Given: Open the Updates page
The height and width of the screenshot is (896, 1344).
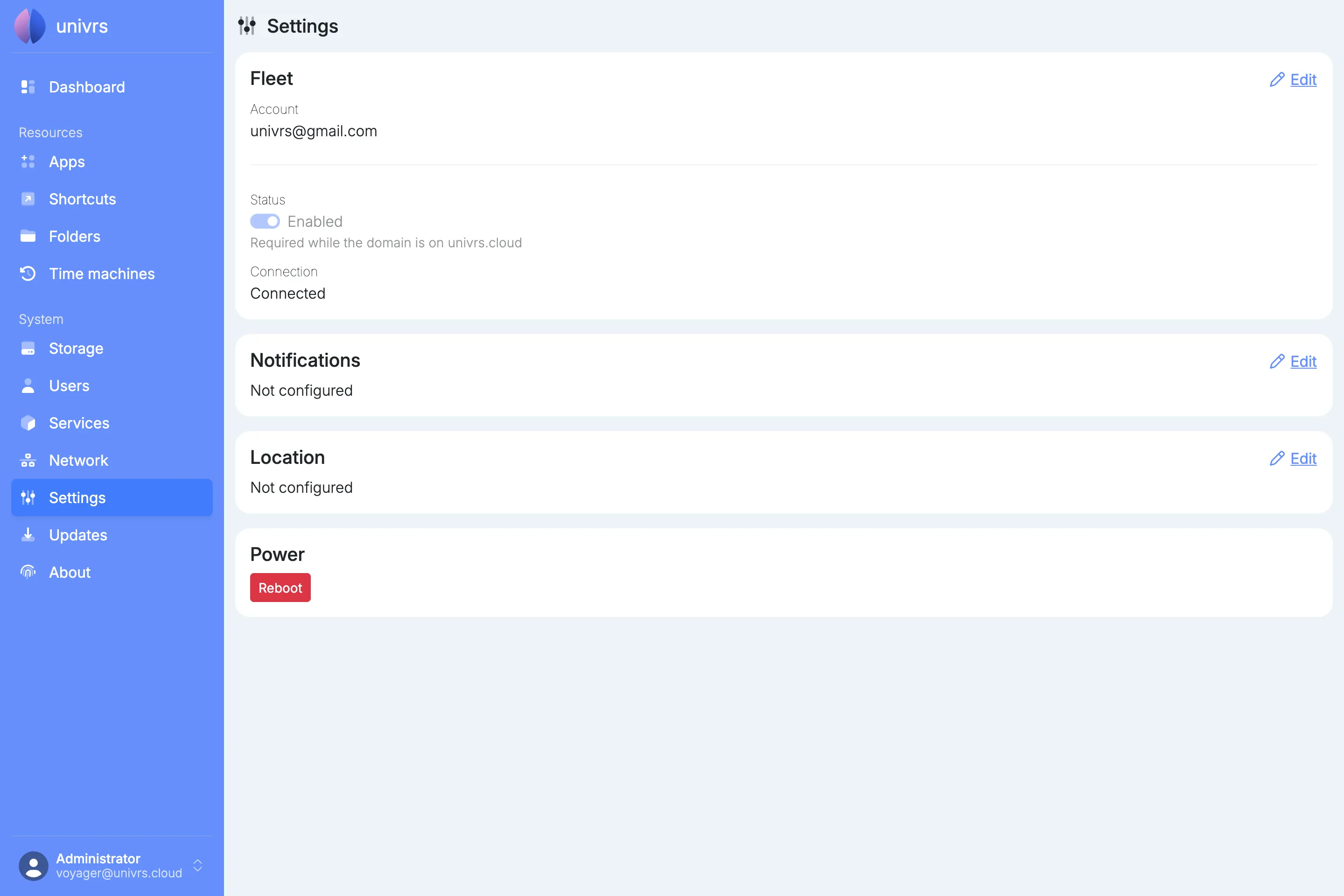Looking at the screenshot, I should [x=112, y=535].
